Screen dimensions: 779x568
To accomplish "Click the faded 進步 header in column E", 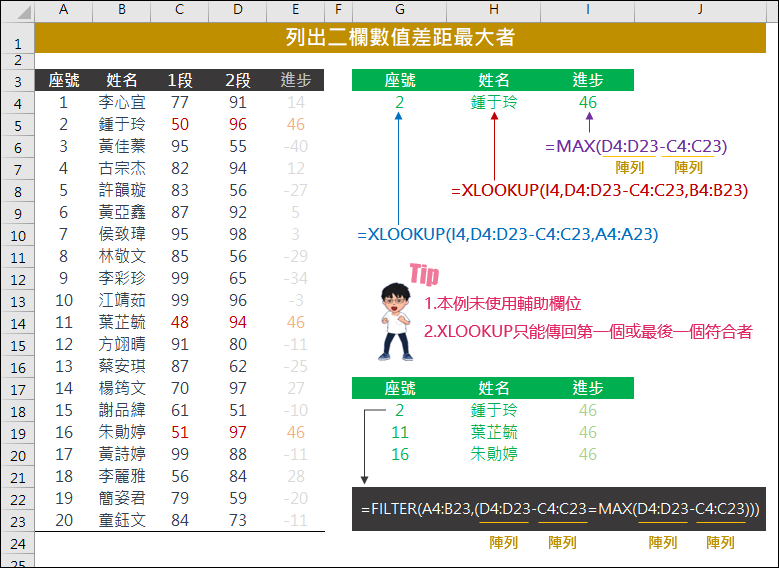I will point(296,80).
